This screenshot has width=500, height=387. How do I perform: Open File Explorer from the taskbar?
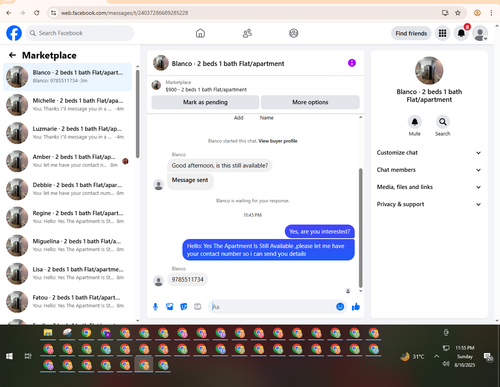[48, 333]
